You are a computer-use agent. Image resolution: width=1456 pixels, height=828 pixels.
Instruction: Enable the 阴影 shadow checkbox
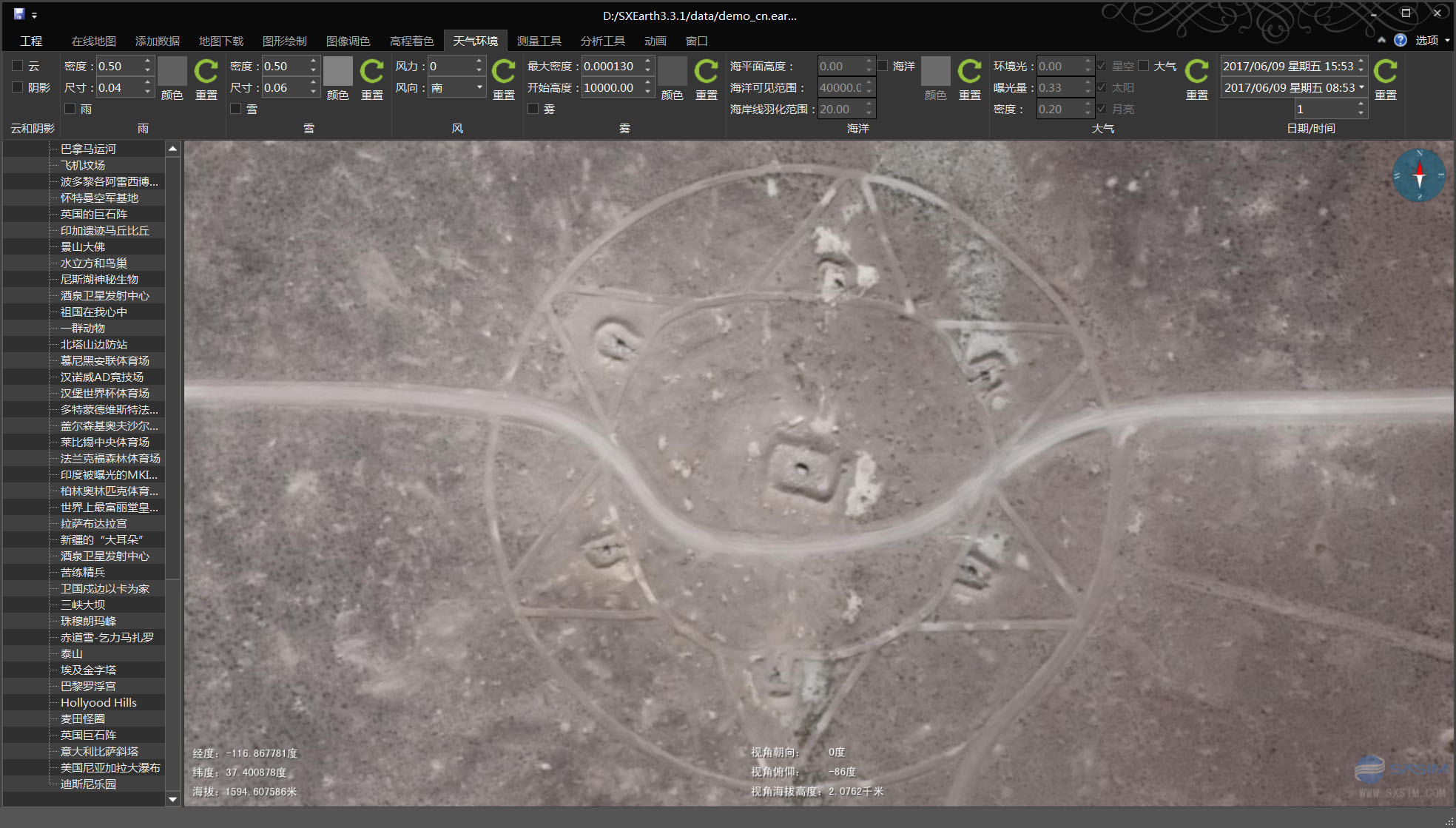click(x=17, y=87)
